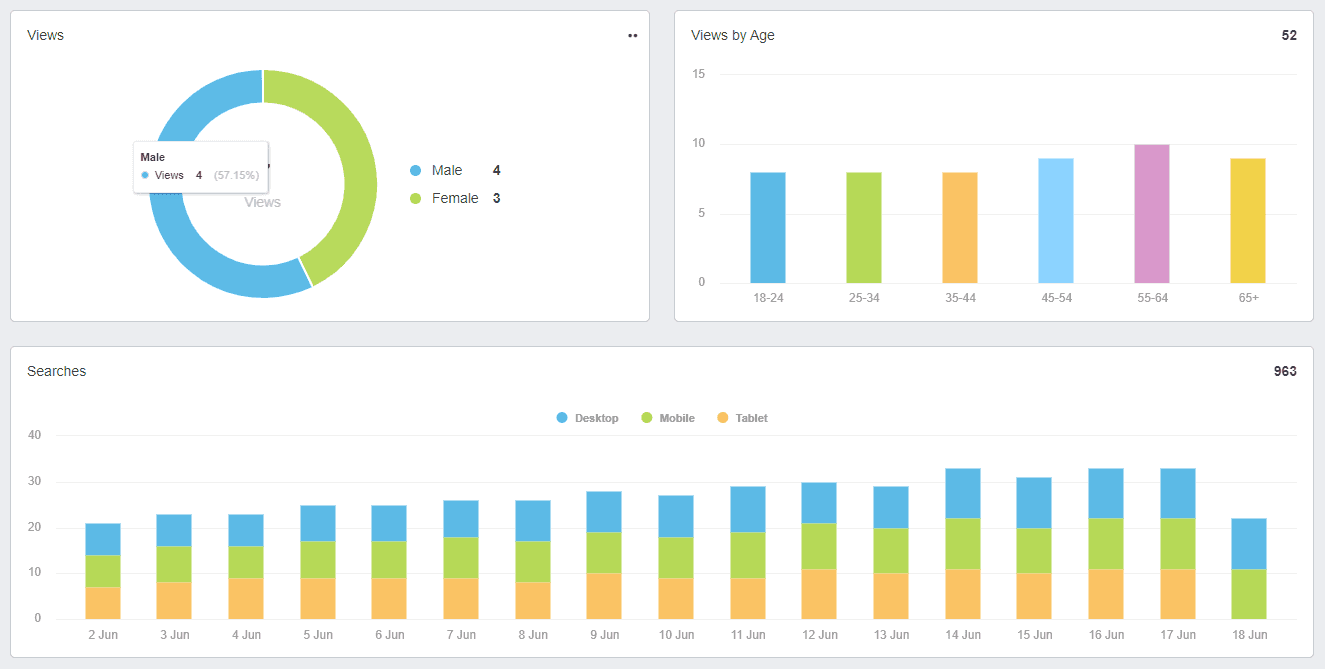Select the Female legend label
The height and width of the screenshot is (669, 1325).
click(x=455, y=199)
